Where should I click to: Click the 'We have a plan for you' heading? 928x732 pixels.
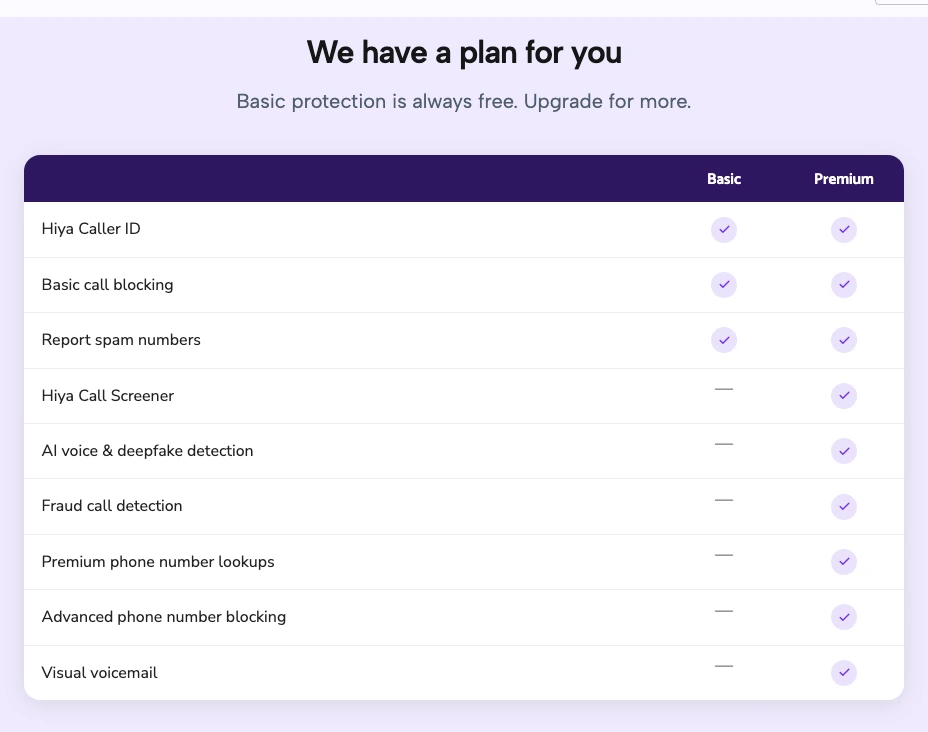pos(464,53)
